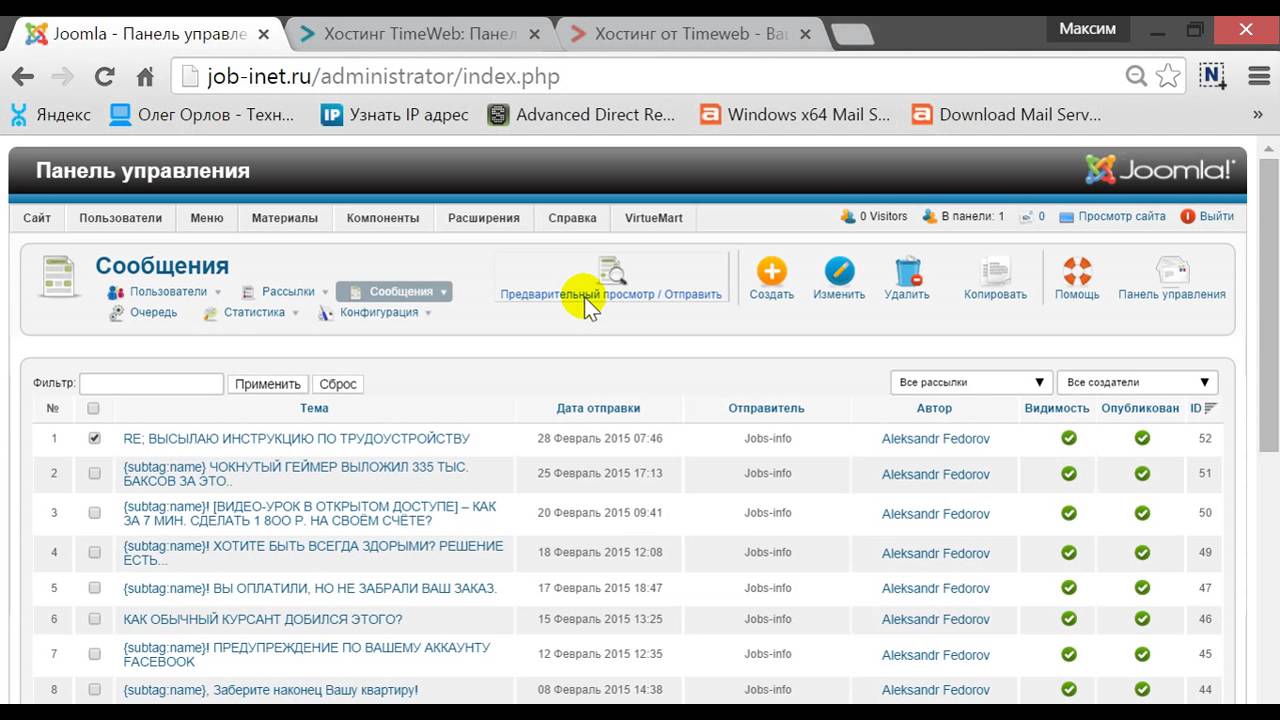This screenshot has width=1280, height=720.
Task: Toggle published icon for row ID 52
Action: coord(1142,438)
